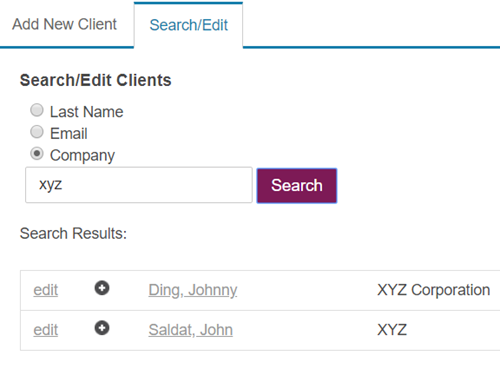The width and height of the screenshot is (500, 369).
Task: Open the Search/Edit tab
Action: (189, 25)
